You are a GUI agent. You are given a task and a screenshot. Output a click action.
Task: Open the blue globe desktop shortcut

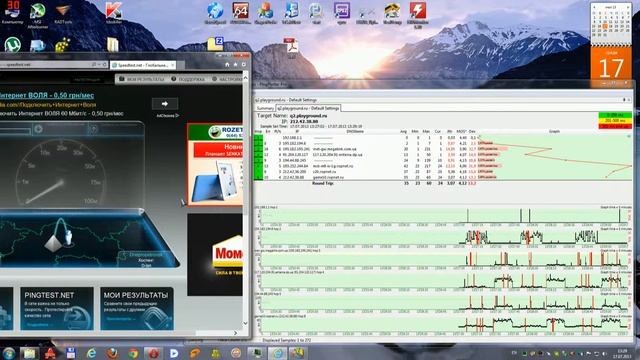coord(215,12)
